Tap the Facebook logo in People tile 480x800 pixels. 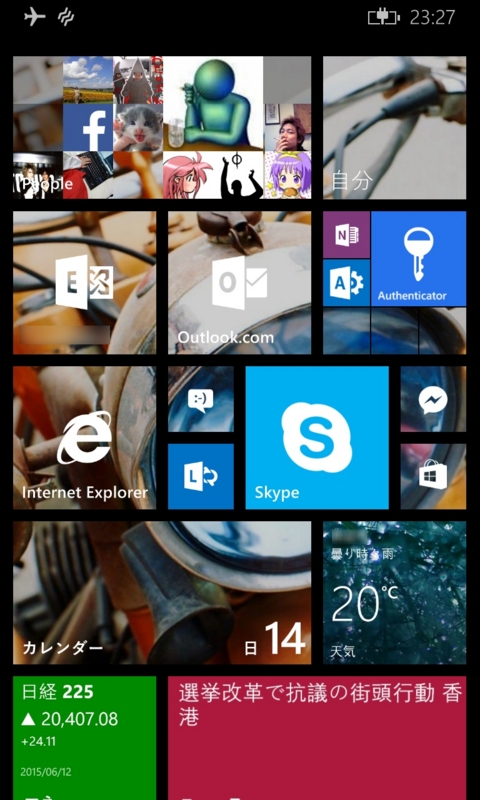pyautogui.click(x=88, y=128)
